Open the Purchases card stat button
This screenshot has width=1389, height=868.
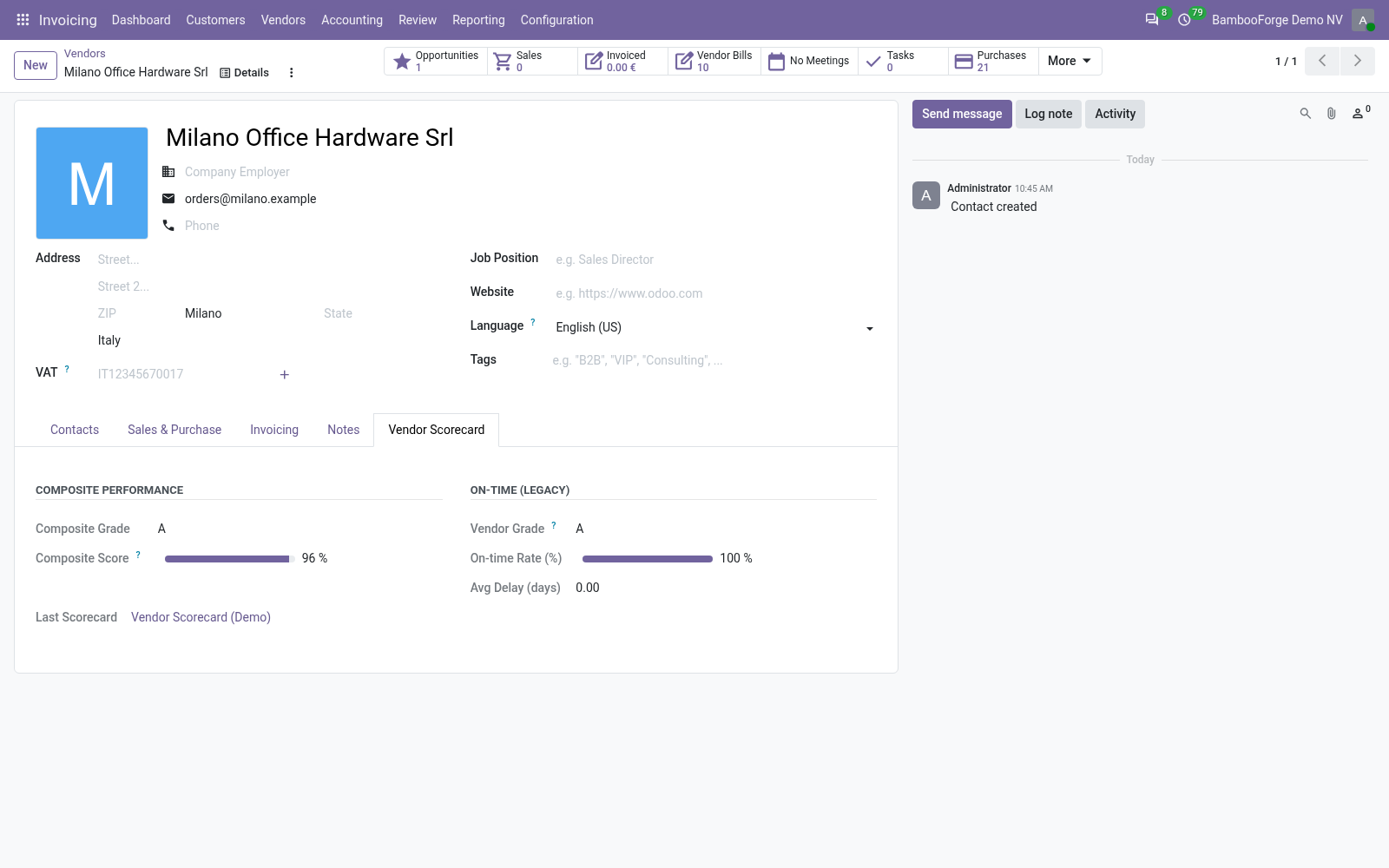(x=993, y=61)
